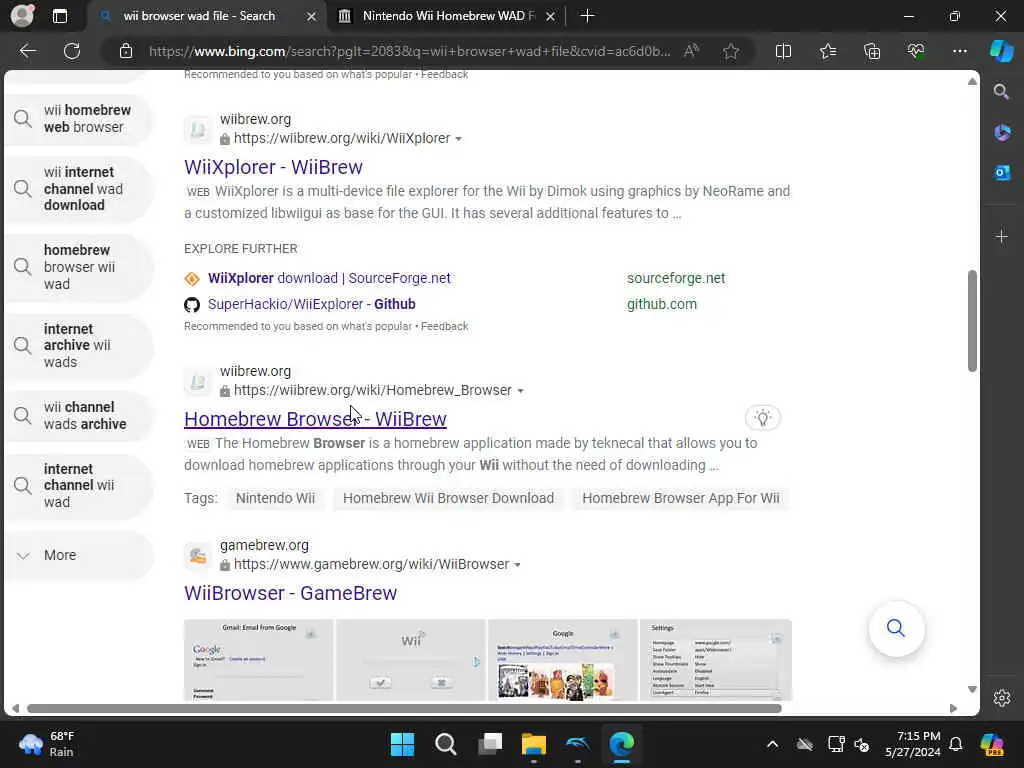Open a new tab with plus button
This screenshot has height=768, width=1024.
(587, 16)
